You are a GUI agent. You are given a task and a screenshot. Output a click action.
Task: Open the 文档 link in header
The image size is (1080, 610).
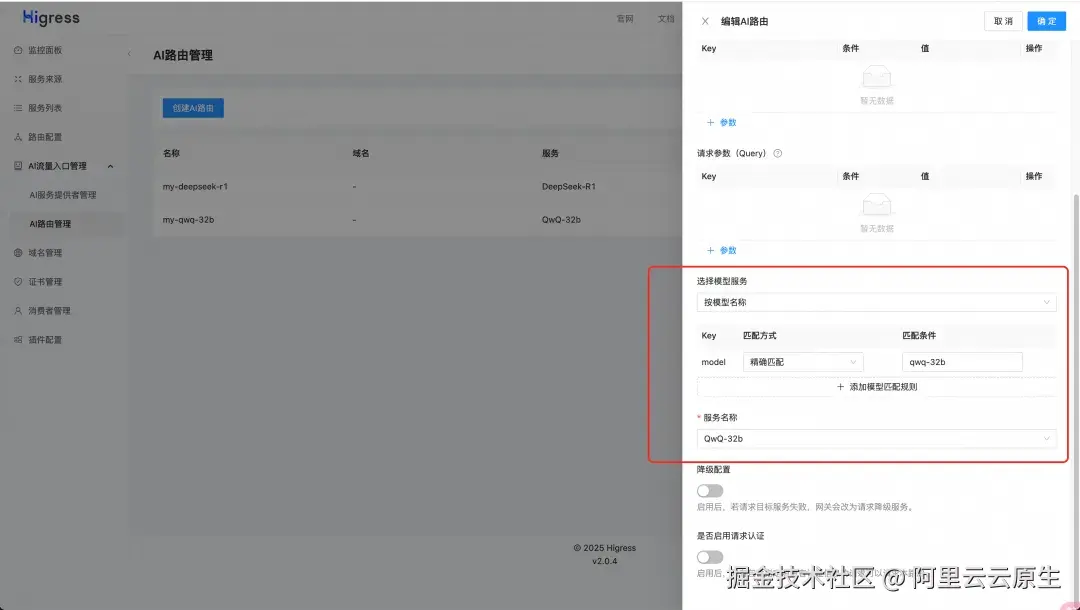pyautogui.click(x=666, y=19)
